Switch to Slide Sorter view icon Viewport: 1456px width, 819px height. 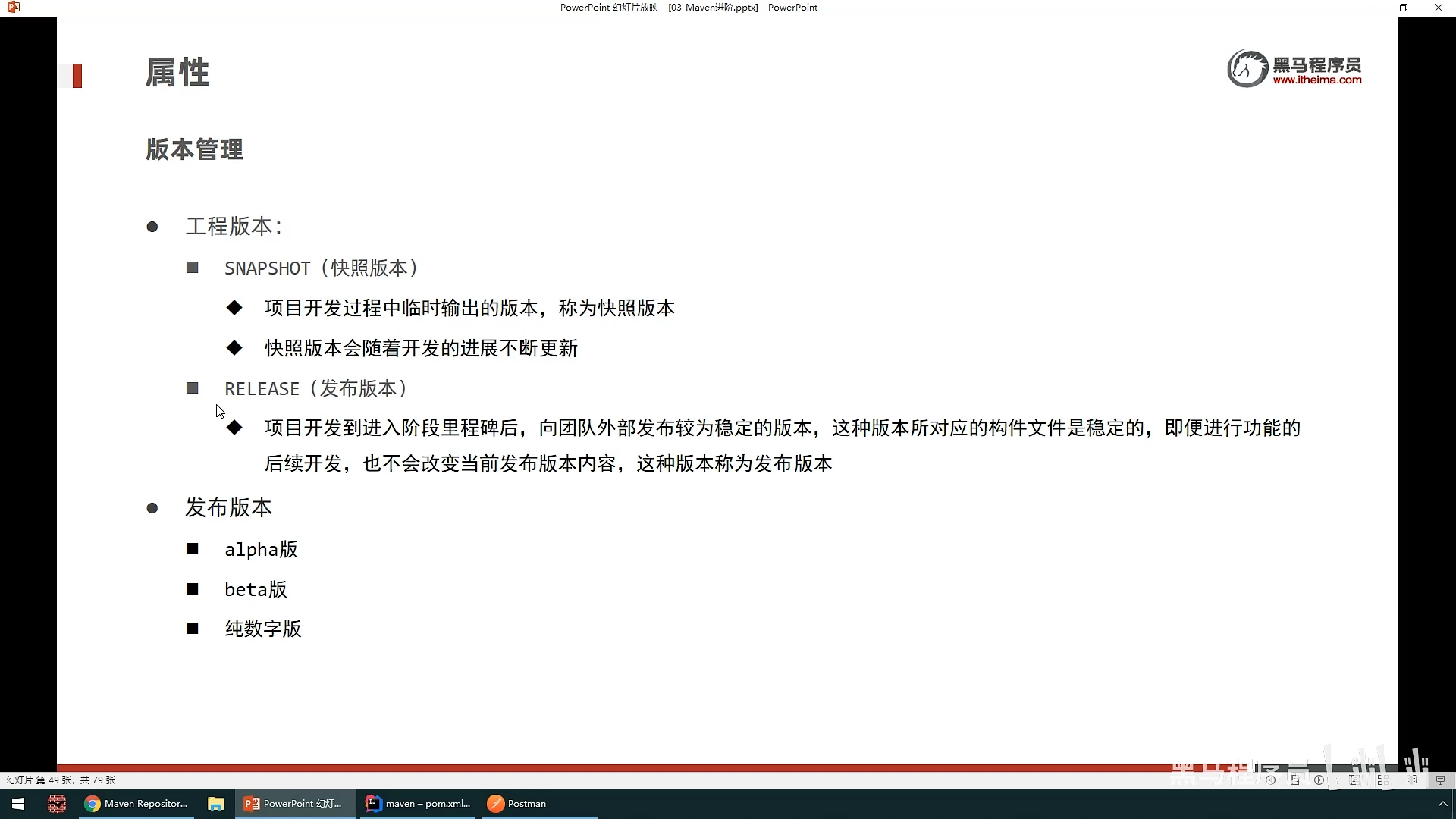(x=1383, y=780)
